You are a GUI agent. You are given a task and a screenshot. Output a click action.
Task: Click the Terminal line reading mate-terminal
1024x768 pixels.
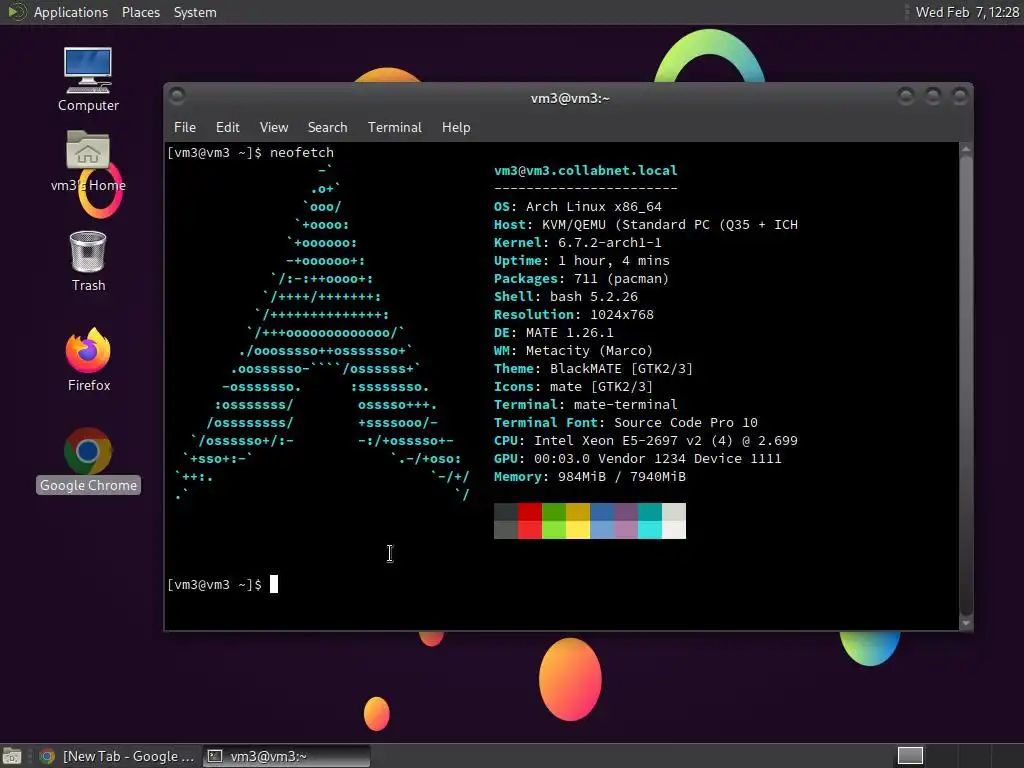585,405
